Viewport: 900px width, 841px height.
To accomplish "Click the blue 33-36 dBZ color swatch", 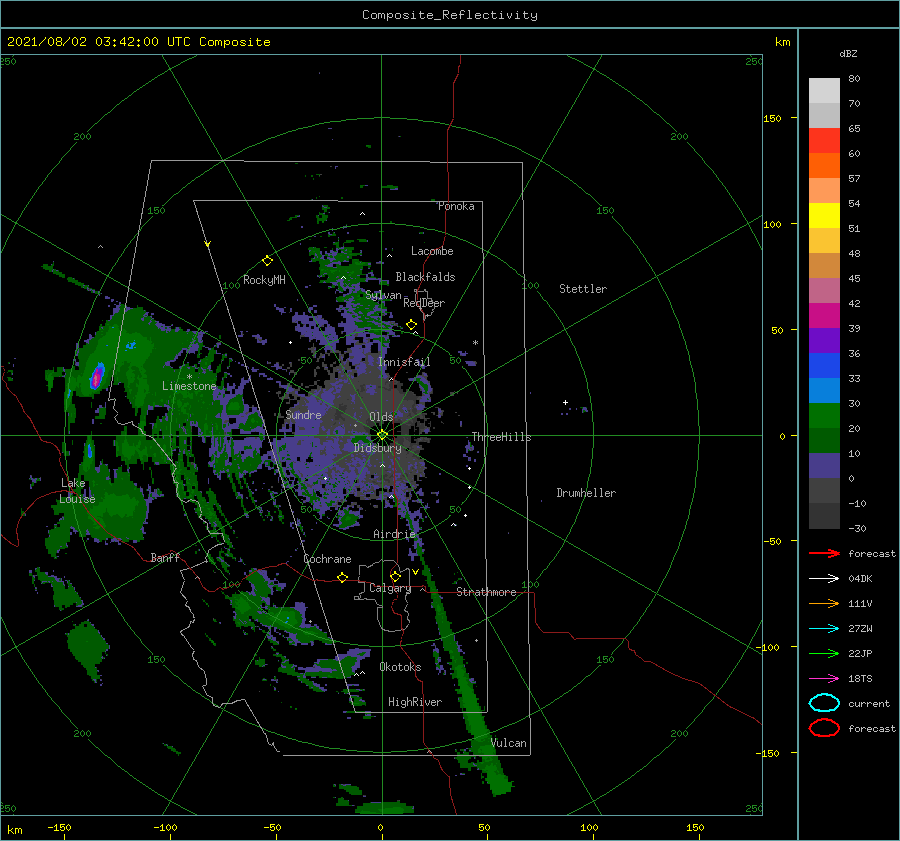I will (824, 366).
